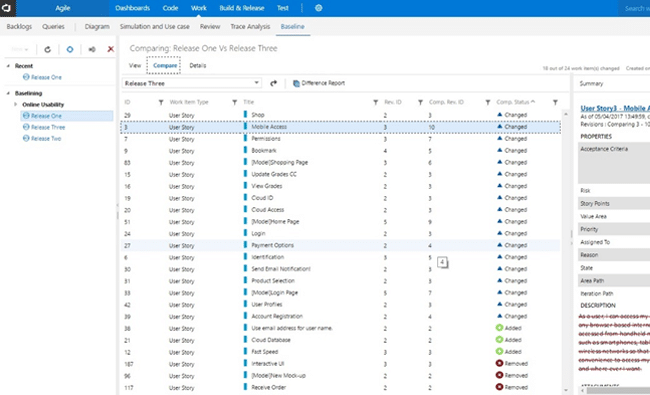Select the Bookmark row title

click(x=264, y=150)
